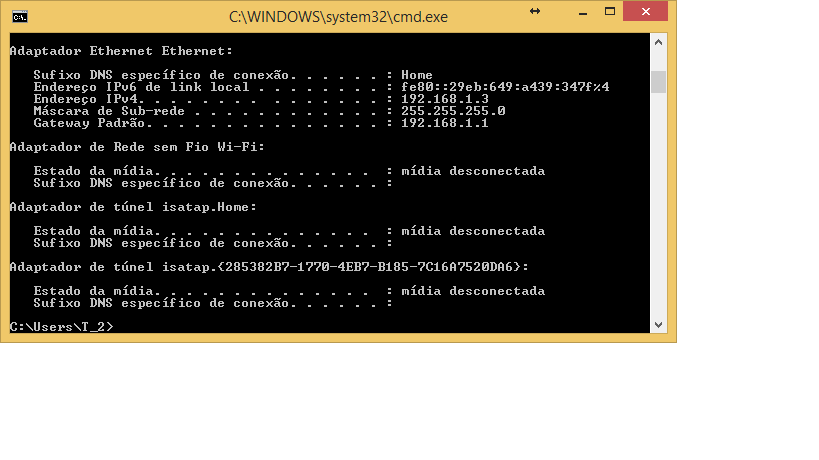The width and height of the screenshot is (819, 460).
Task: Minimize the cmd.exe window
Action: click(x=583, y=13)
